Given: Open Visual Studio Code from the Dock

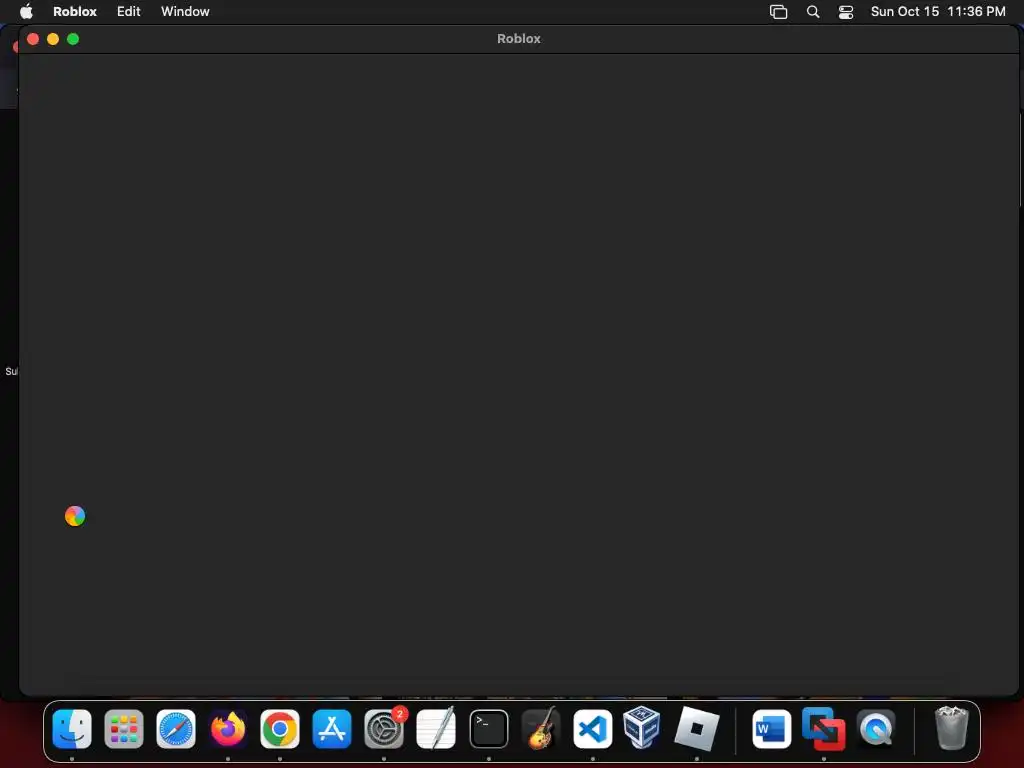Looking at the screenshot, I should [592, 729].
